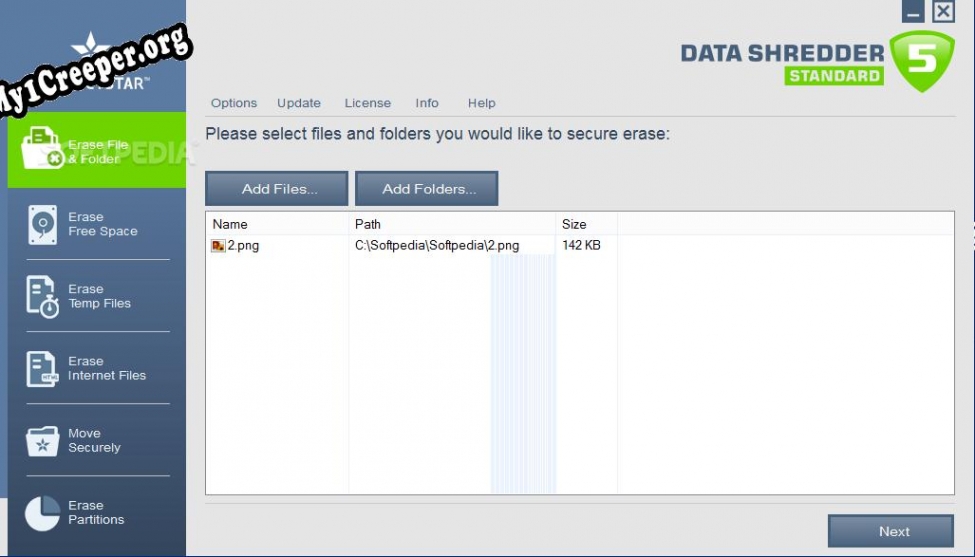Select the Erase Free Space disk icon
Image resolution: width=975 pixels, height=557 pixels.
(x=43, y=224)
